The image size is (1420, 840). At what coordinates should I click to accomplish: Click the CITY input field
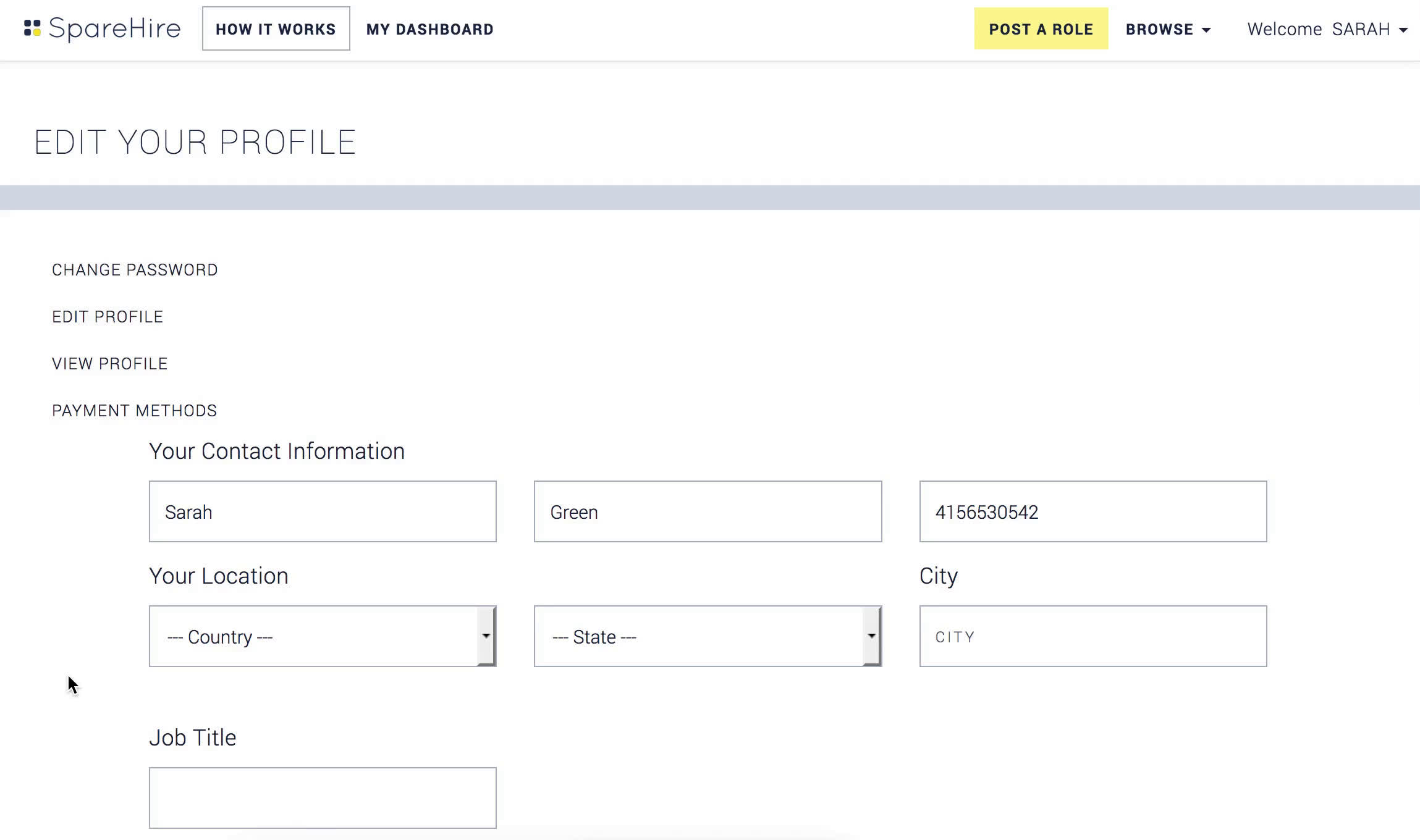[x=1093, y=636]
